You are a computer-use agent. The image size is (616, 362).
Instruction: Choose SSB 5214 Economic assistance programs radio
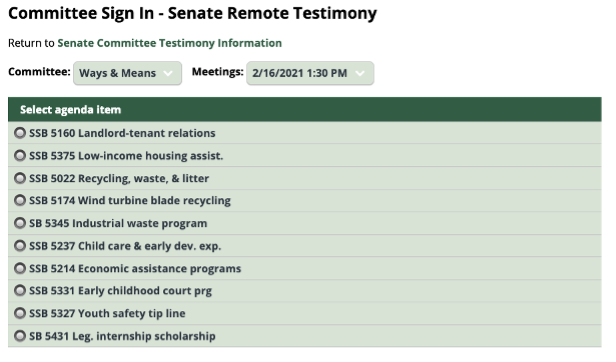pyautogui.click(x=20, y=268)
